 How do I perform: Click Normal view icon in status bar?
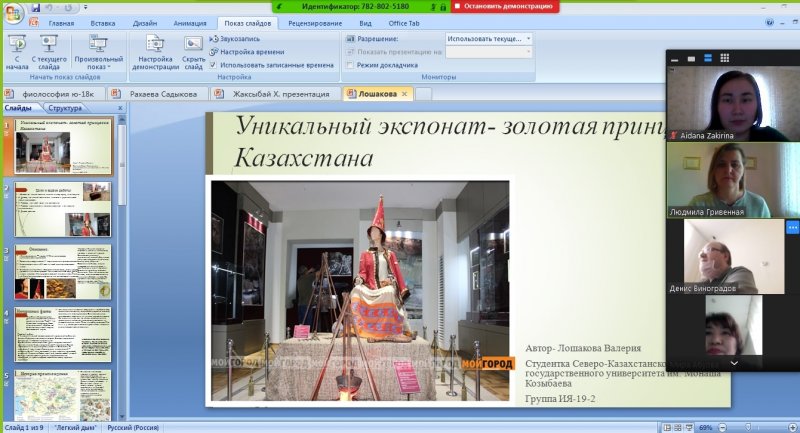click(666, 428)
